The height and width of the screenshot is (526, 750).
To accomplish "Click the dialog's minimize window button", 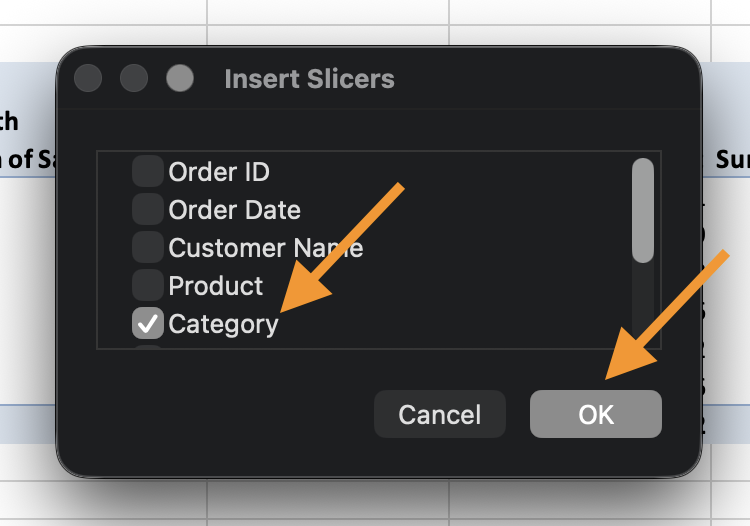I will (x=134, y=79).
